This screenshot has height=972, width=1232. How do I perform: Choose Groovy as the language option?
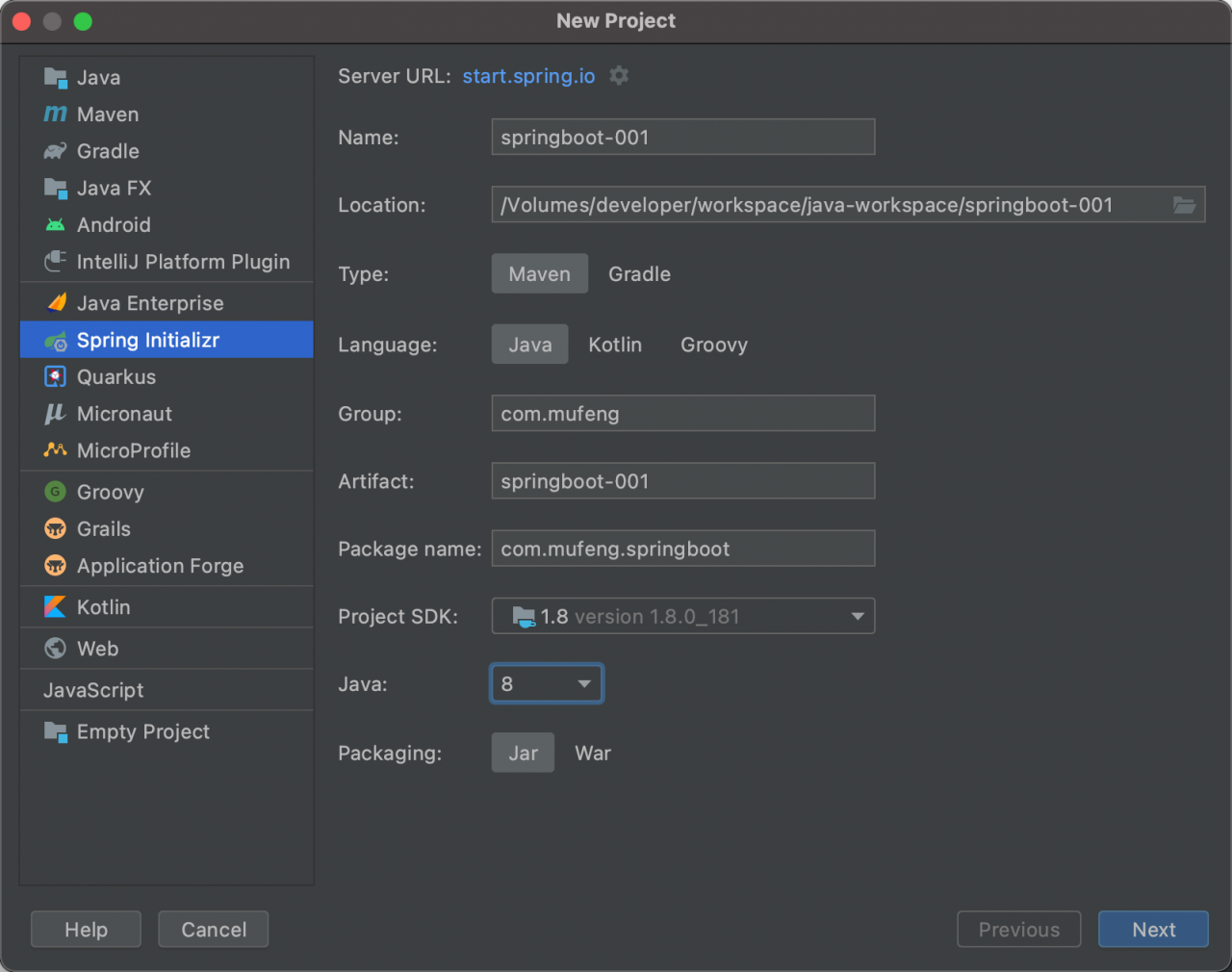pos(714,345)
